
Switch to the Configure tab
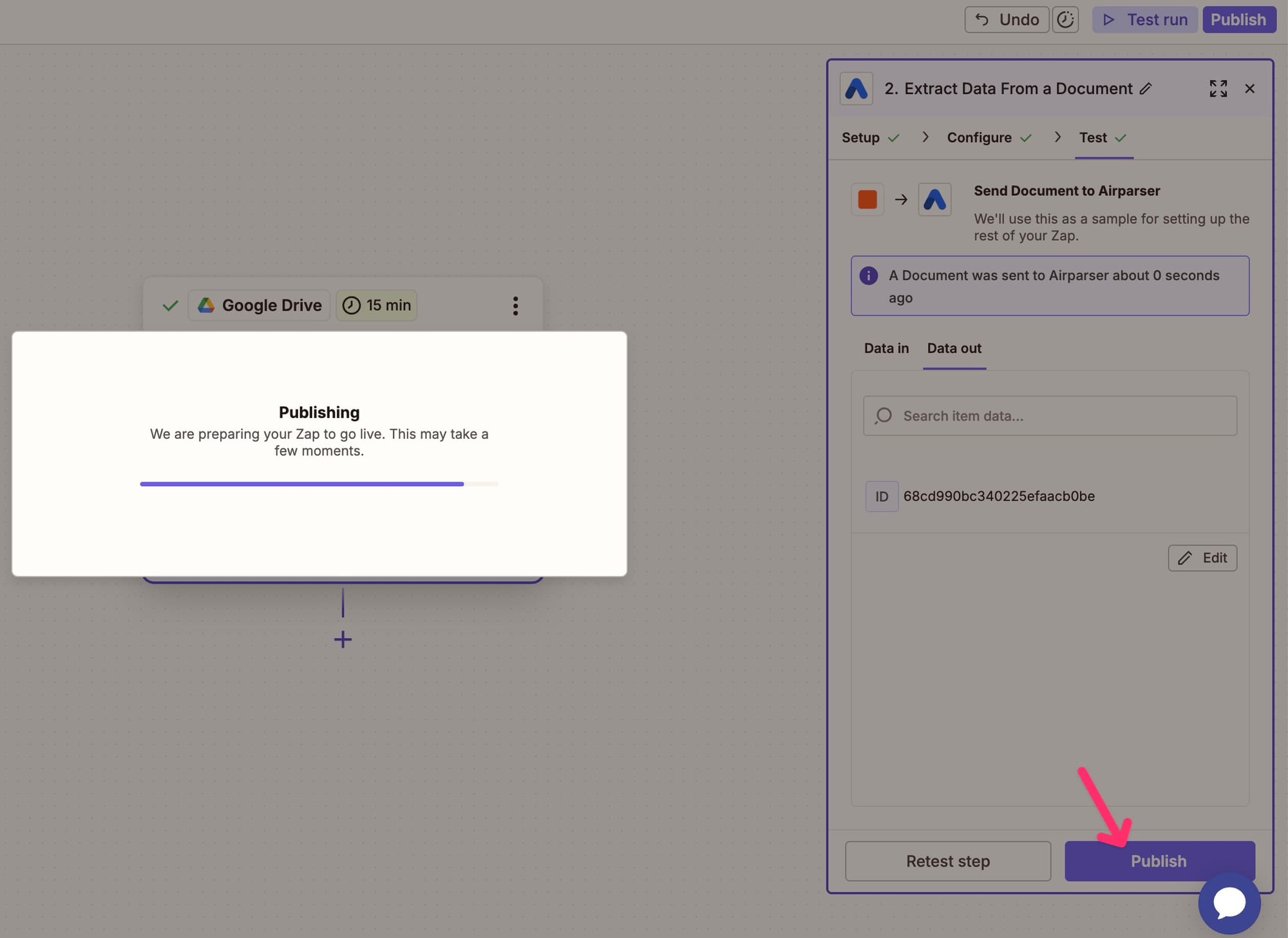[979, 138]
